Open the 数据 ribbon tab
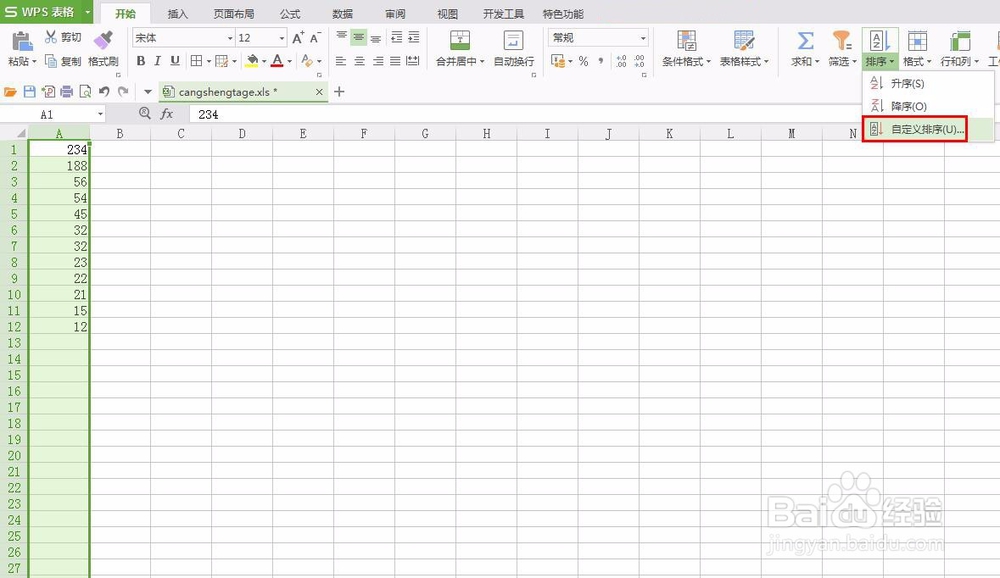The image size is (1000, 578). tap(342, 13)
